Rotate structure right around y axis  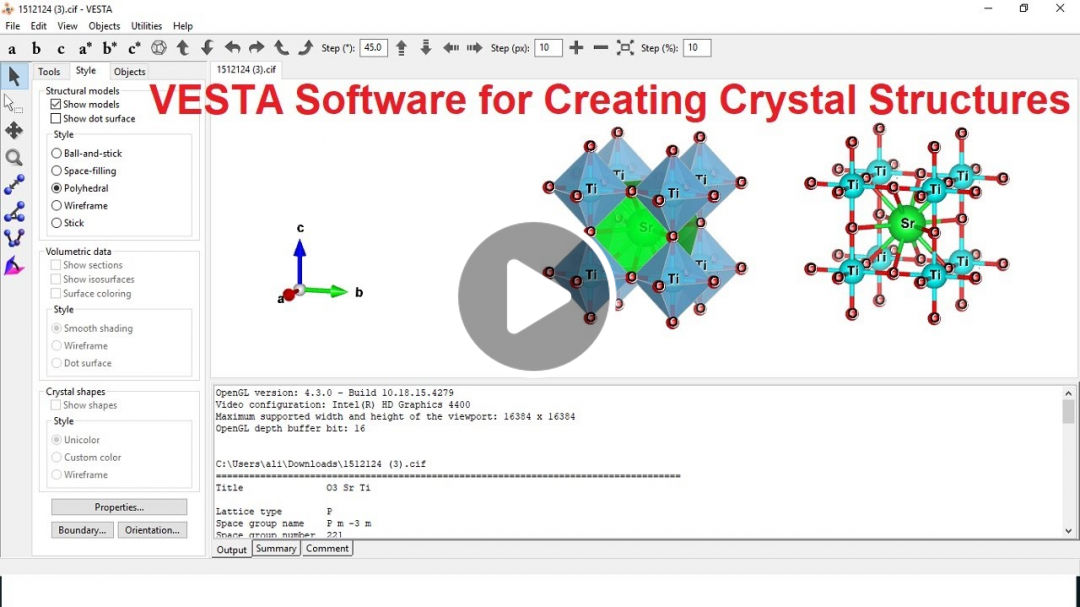pos(256,48)
